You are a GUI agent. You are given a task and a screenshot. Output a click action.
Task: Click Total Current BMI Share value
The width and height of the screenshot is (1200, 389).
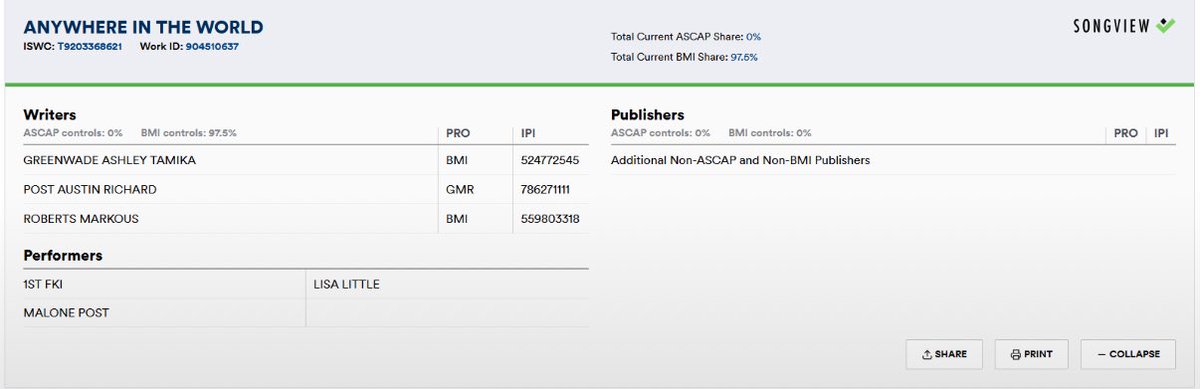(x=744, y=57)
